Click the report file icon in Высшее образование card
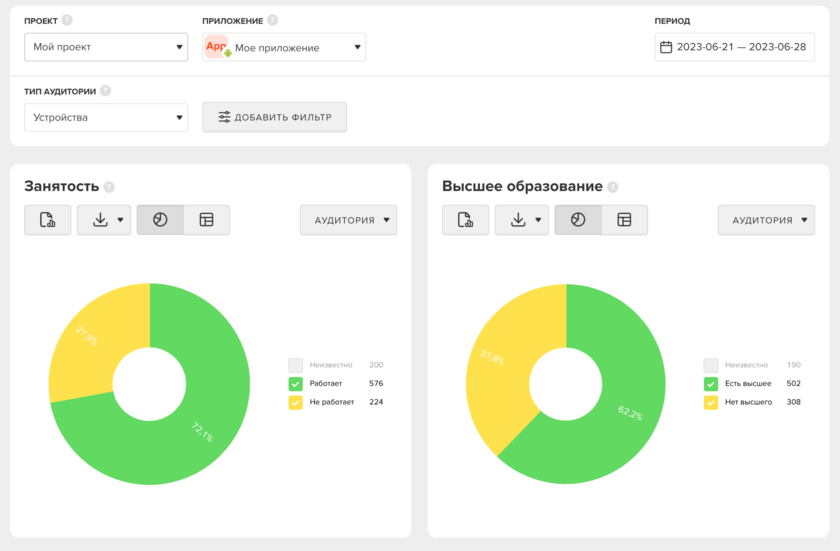The width and height of the screenshot is (840, 551). point(465,220)
